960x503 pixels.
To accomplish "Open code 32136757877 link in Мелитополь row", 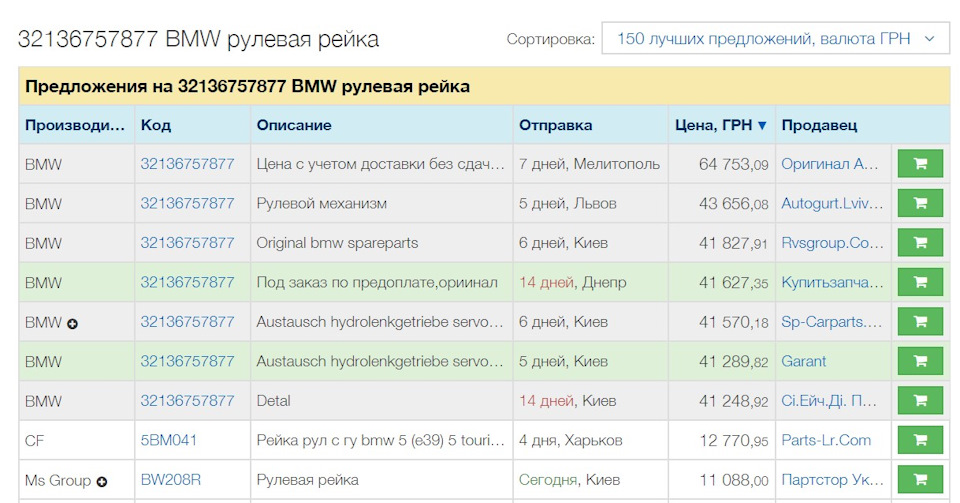I will (187, 164).
